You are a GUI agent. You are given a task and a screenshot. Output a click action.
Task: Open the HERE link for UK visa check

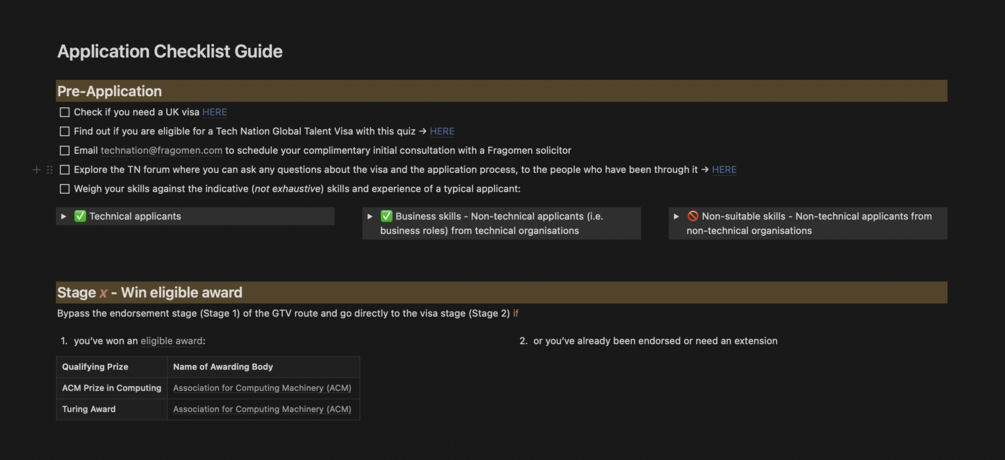214,112
